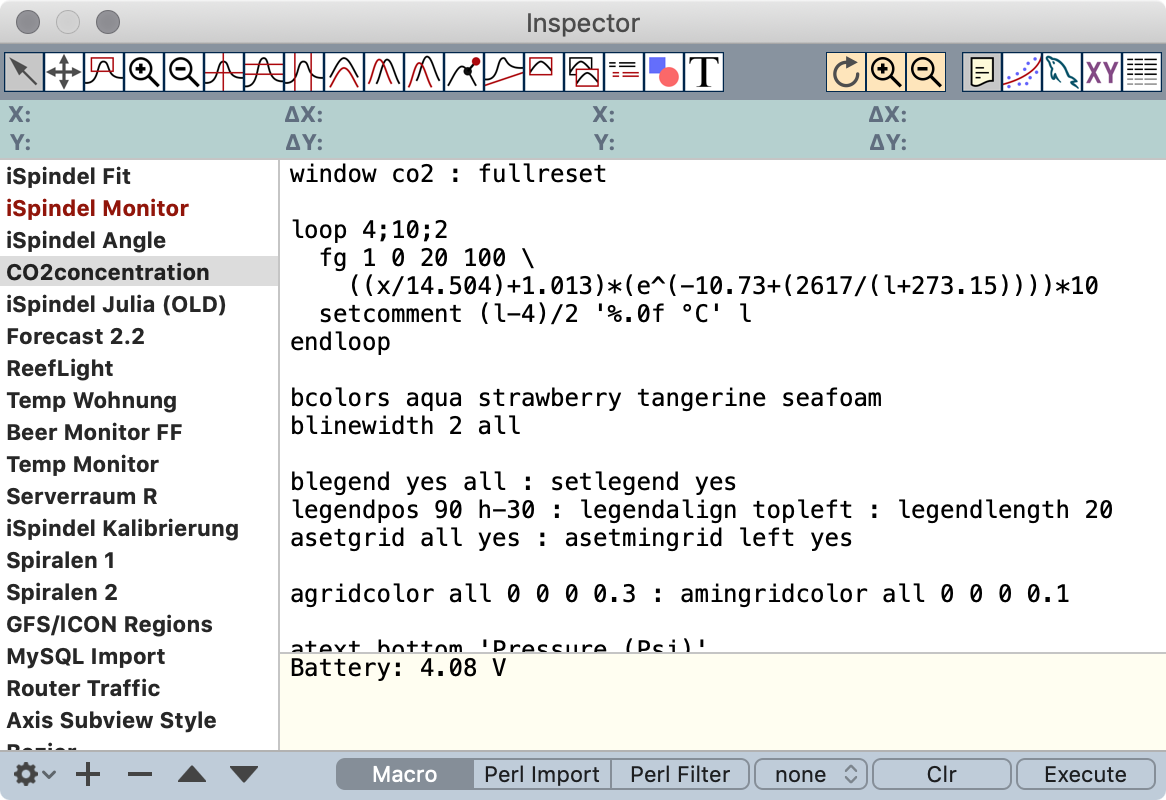This screenshot has width=1166, height=800.
Task: Click the 'loop 4;10;2' line in editor
Action: [x=370, y=230]
